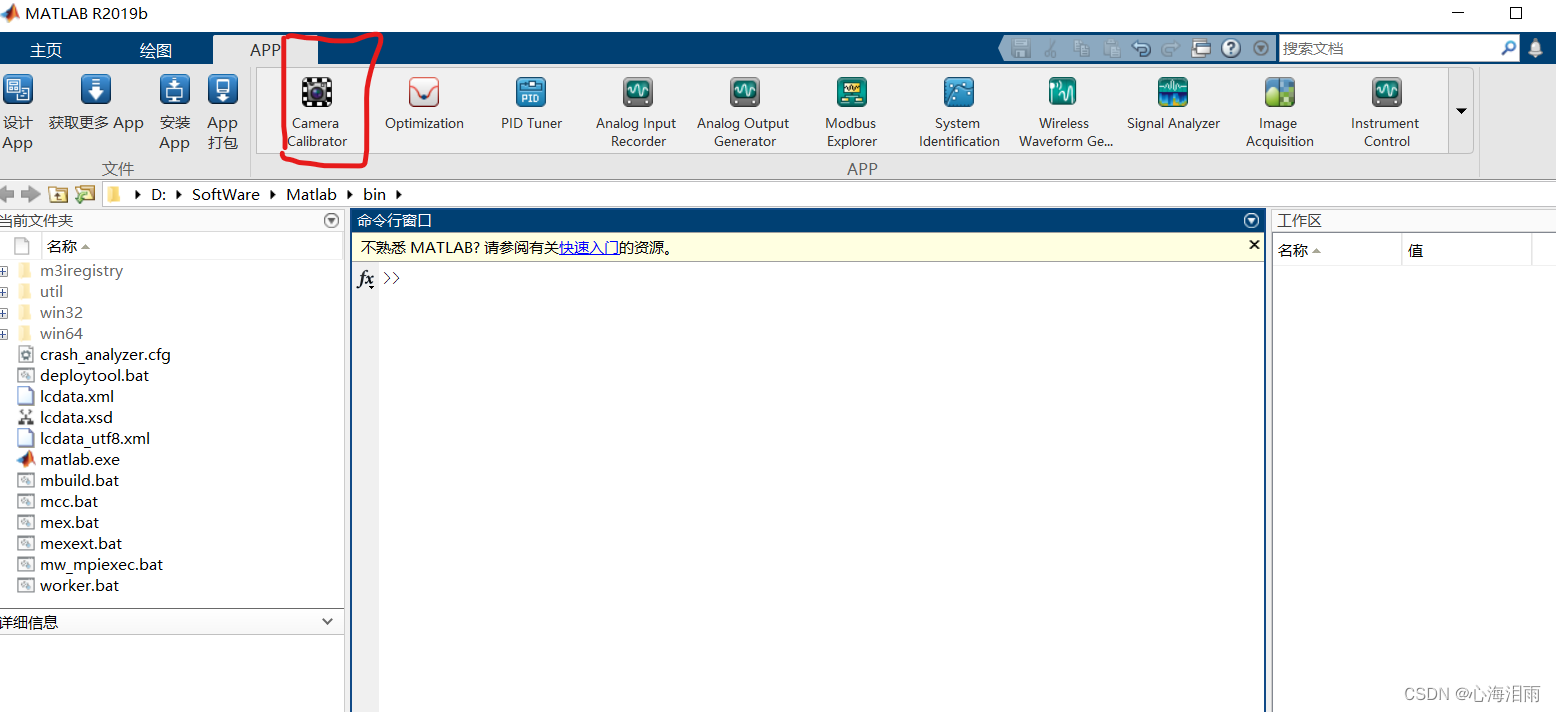Viewport: 1556px width, 712px height.
Task: Click the save icon in quick toolbar
Action: [1020, 48]
